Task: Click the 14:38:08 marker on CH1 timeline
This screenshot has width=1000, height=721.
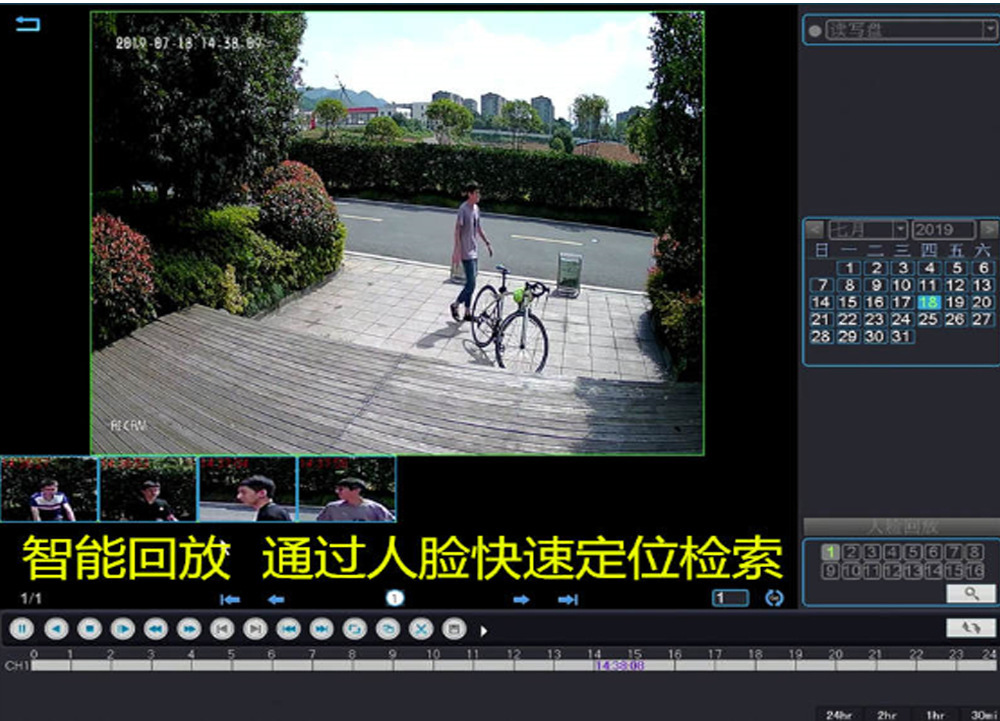Action: 619,666
